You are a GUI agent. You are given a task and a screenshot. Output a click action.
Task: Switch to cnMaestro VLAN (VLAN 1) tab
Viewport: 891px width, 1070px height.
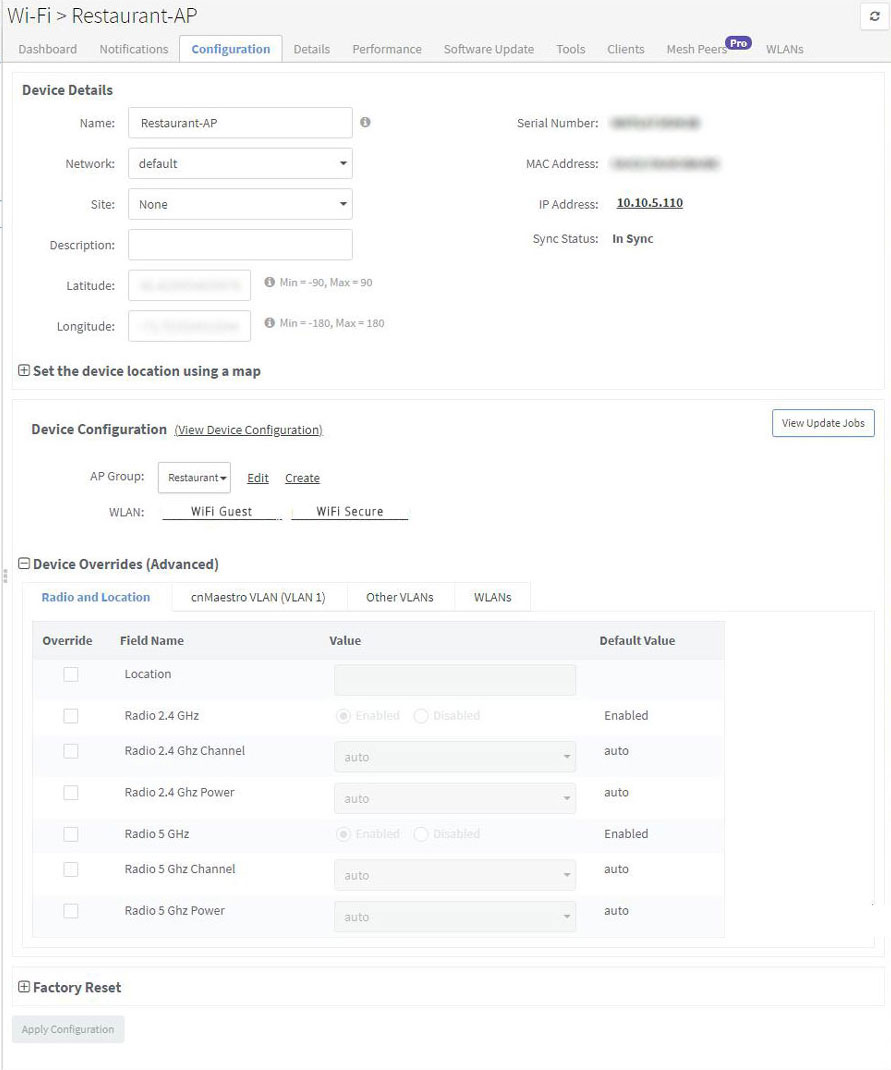(x=259, y=597)
